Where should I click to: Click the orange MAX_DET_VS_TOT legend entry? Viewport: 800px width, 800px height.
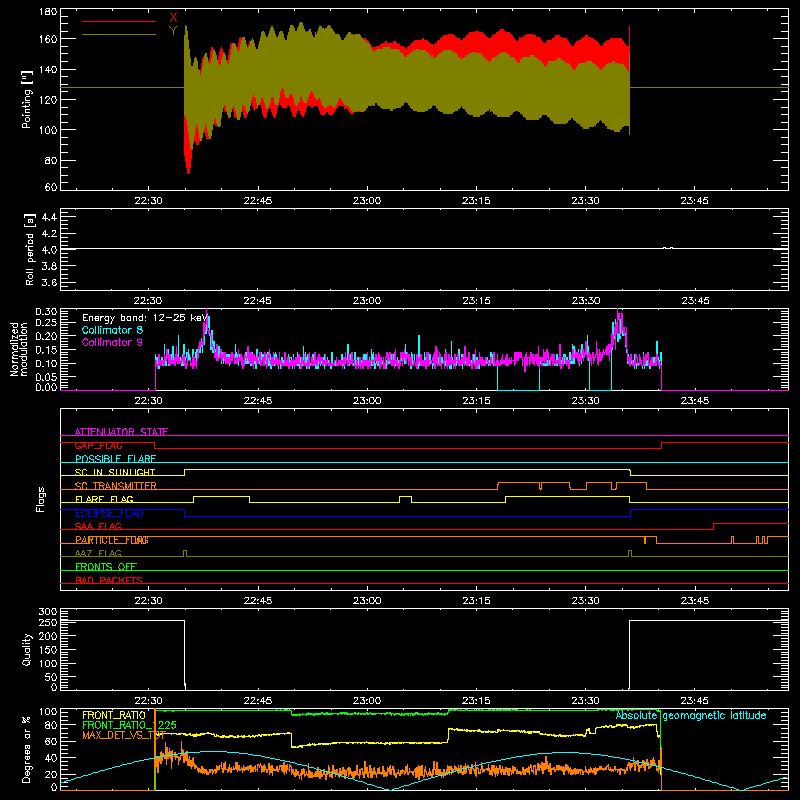124,735
